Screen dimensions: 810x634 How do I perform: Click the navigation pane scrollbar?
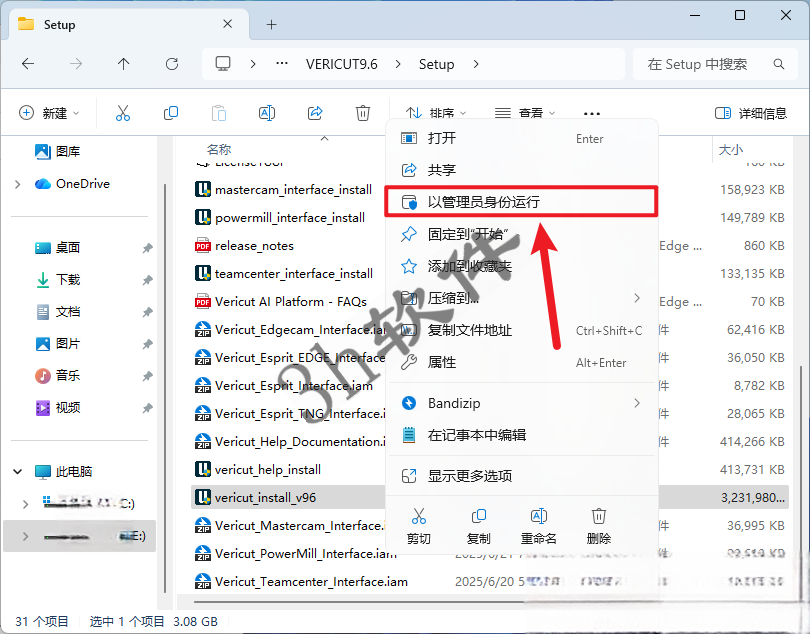[x=165, y=388]
